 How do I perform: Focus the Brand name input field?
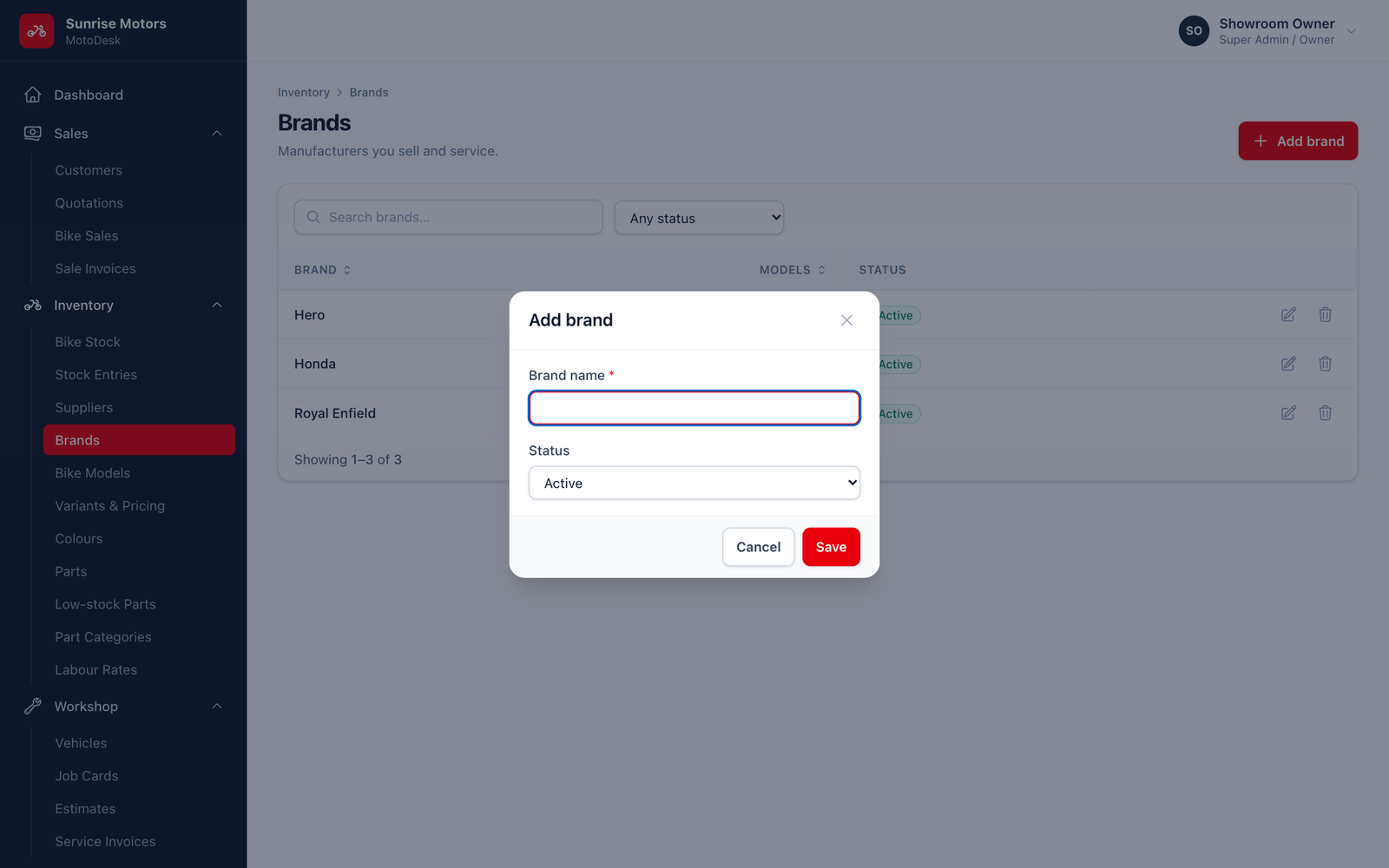[x=694, y=408]
